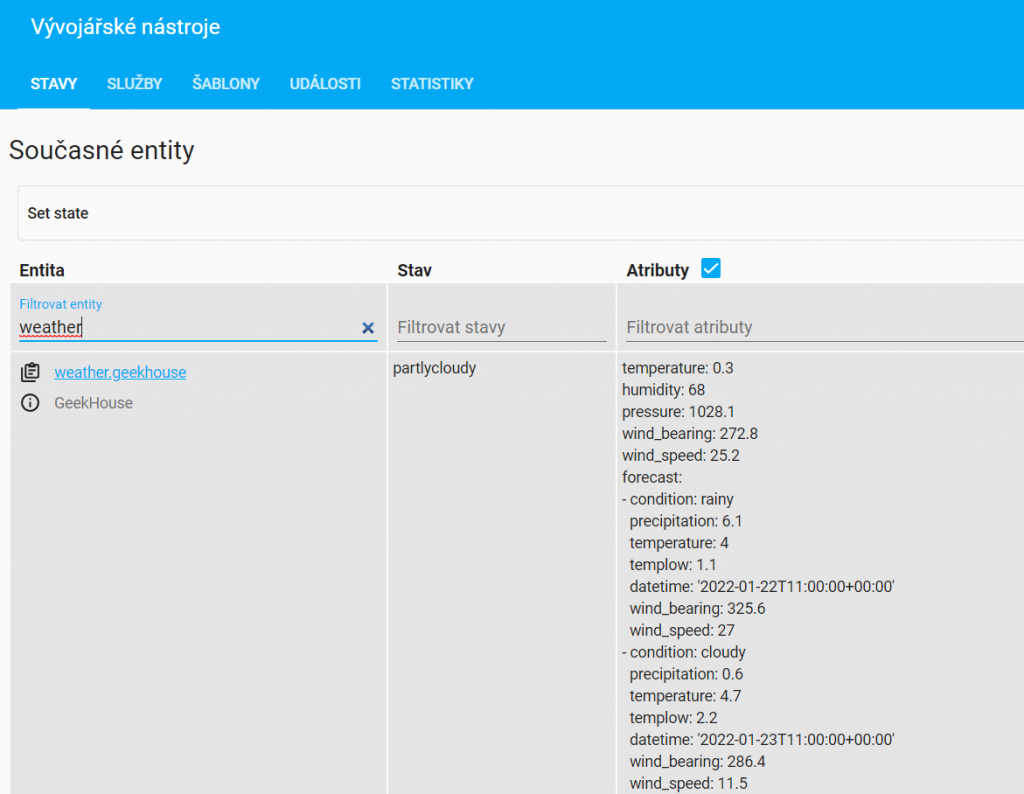Select precipitation: 6.1 forecast value
Viewport: 1024px width, 794px height.
coord(686,521)
